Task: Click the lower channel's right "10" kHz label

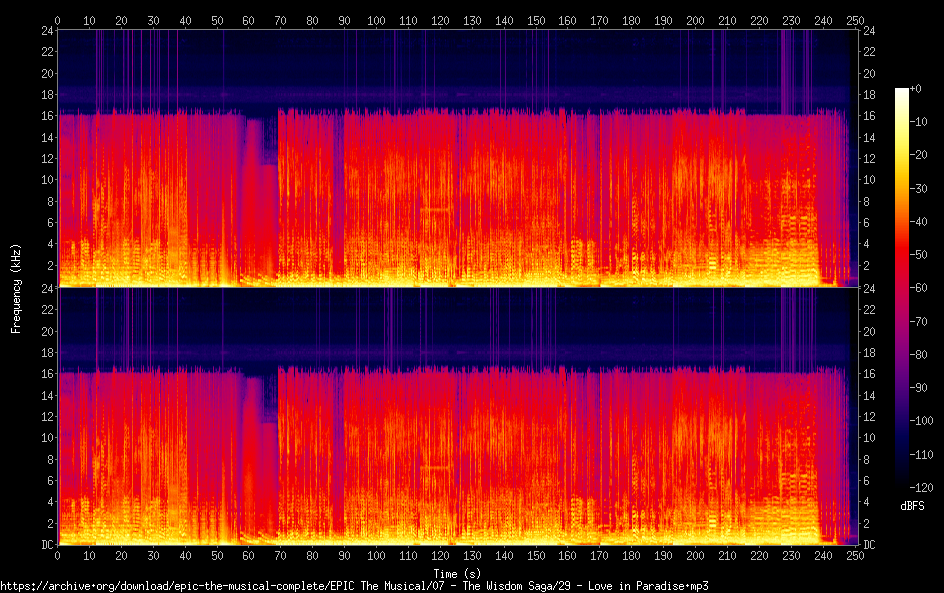Action: click(868, 438)
